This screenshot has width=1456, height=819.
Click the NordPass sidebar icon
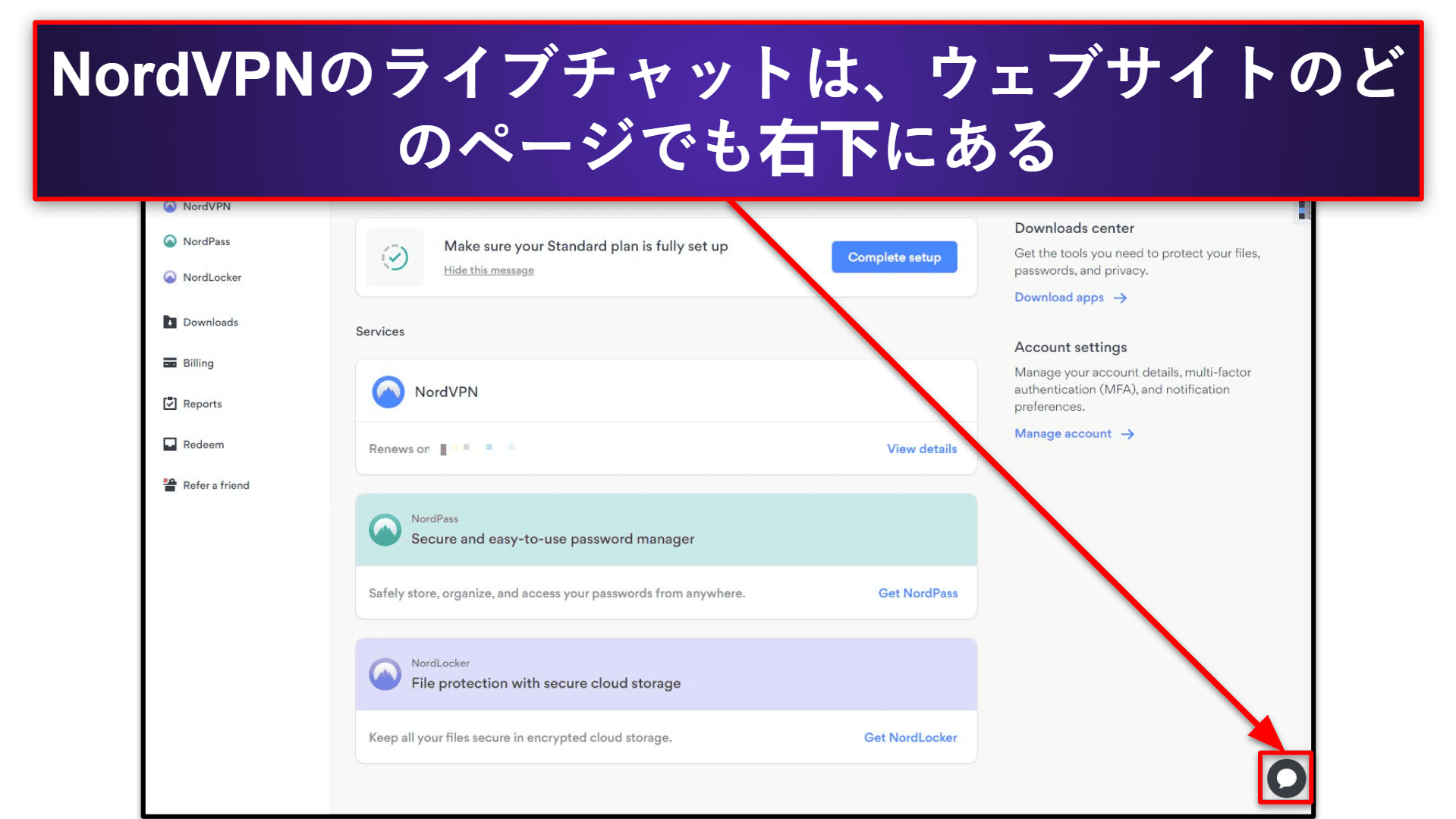click(x=170, y=241)
